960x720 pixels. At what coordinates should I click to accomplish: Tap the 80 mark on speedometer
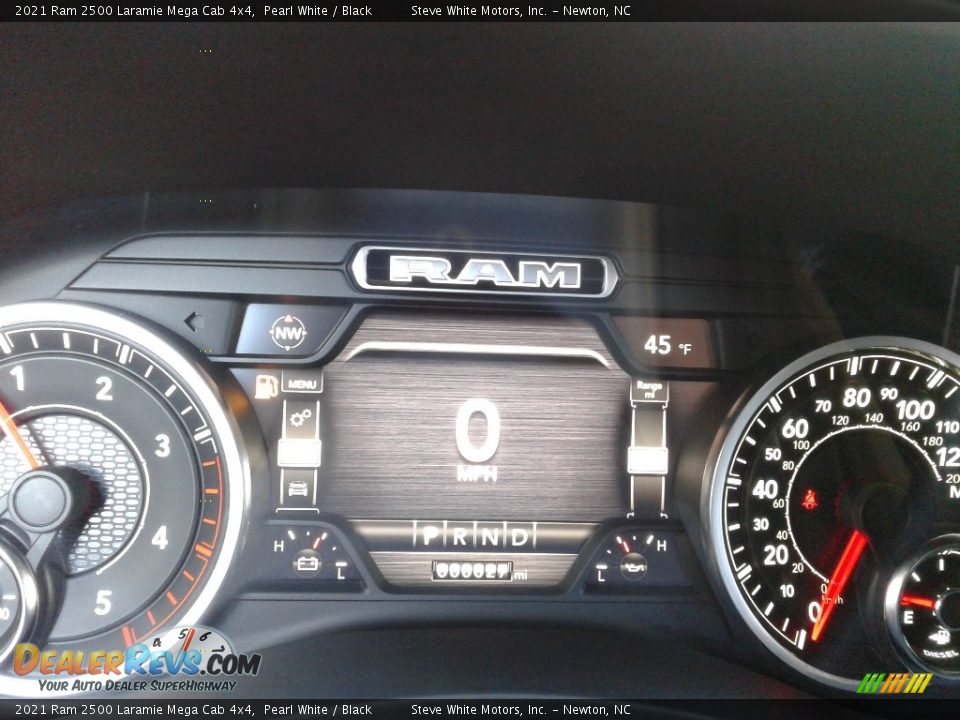tap(857, 398)
